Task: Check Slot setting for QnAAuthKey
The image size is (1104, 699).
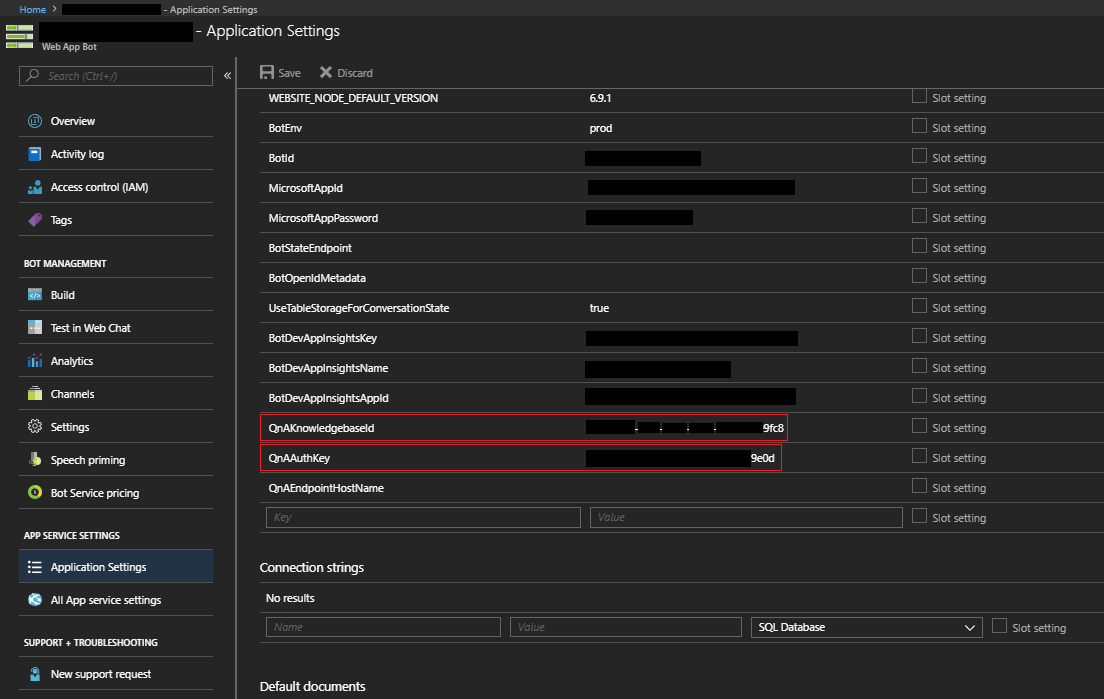Action: pos(918,457)
